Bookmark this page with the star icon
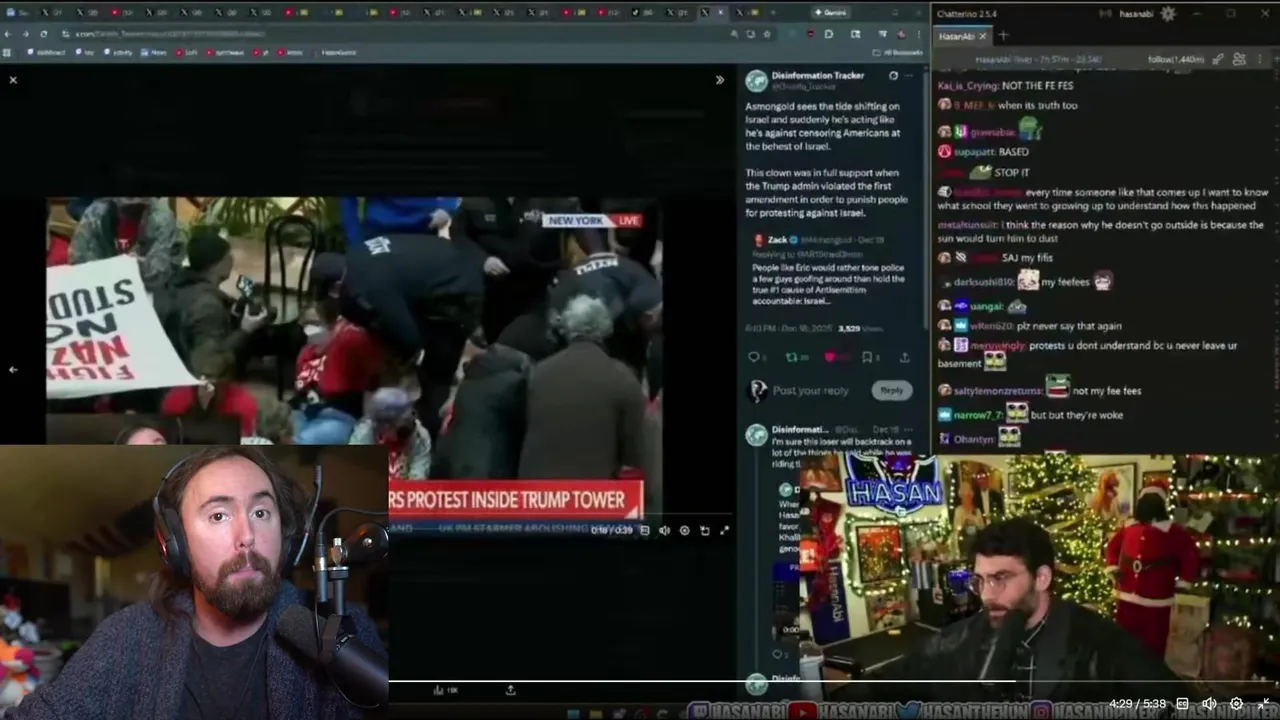1280x720 pixels. click(767, 33)
